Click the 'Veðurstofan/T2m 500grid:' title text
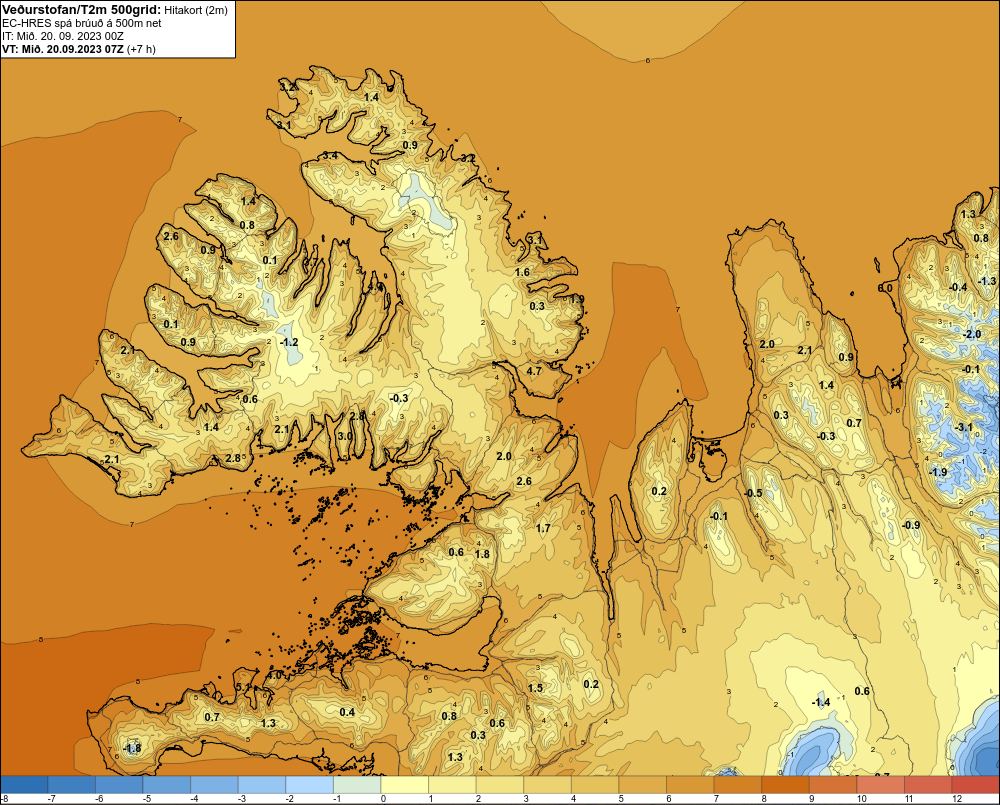The width and height of the screenshot is (1000, 805). 82,10
